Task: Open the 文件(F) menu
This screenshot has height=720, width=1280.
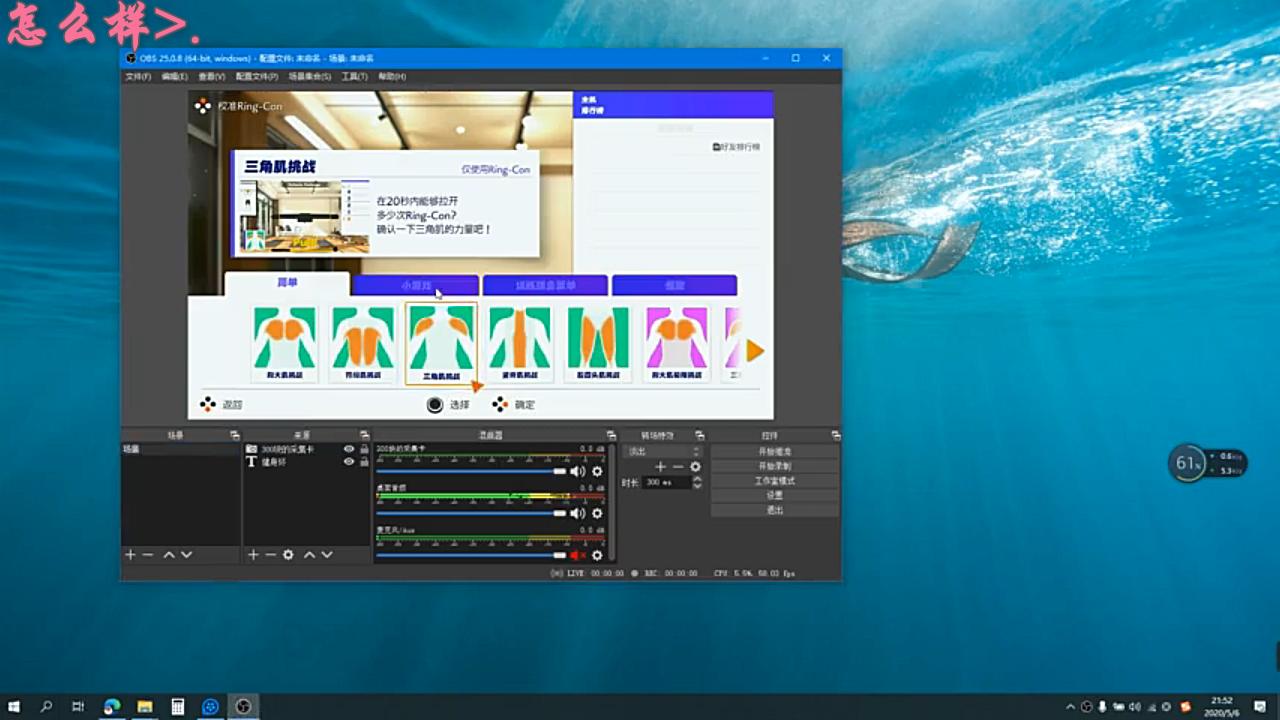Action: pos(138,77)
